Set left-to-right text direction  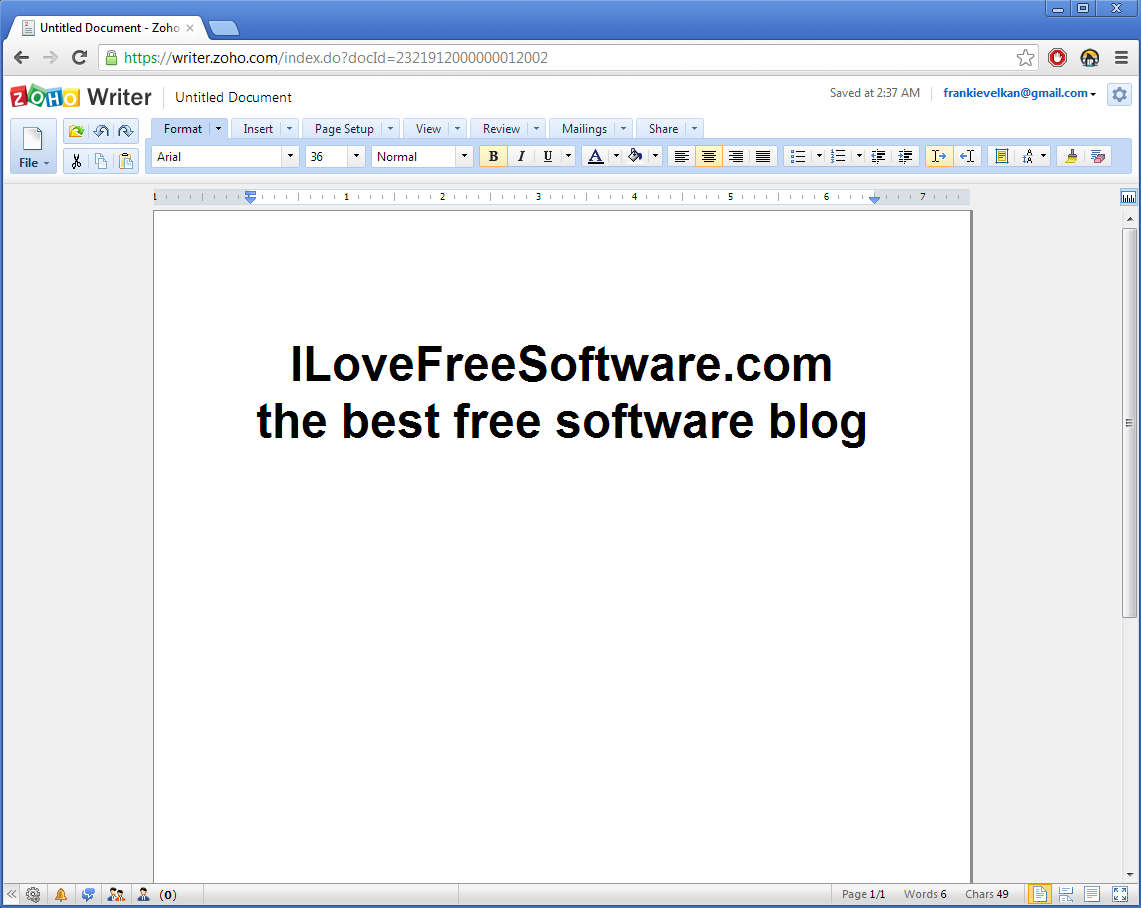click(x=939, y=156)
